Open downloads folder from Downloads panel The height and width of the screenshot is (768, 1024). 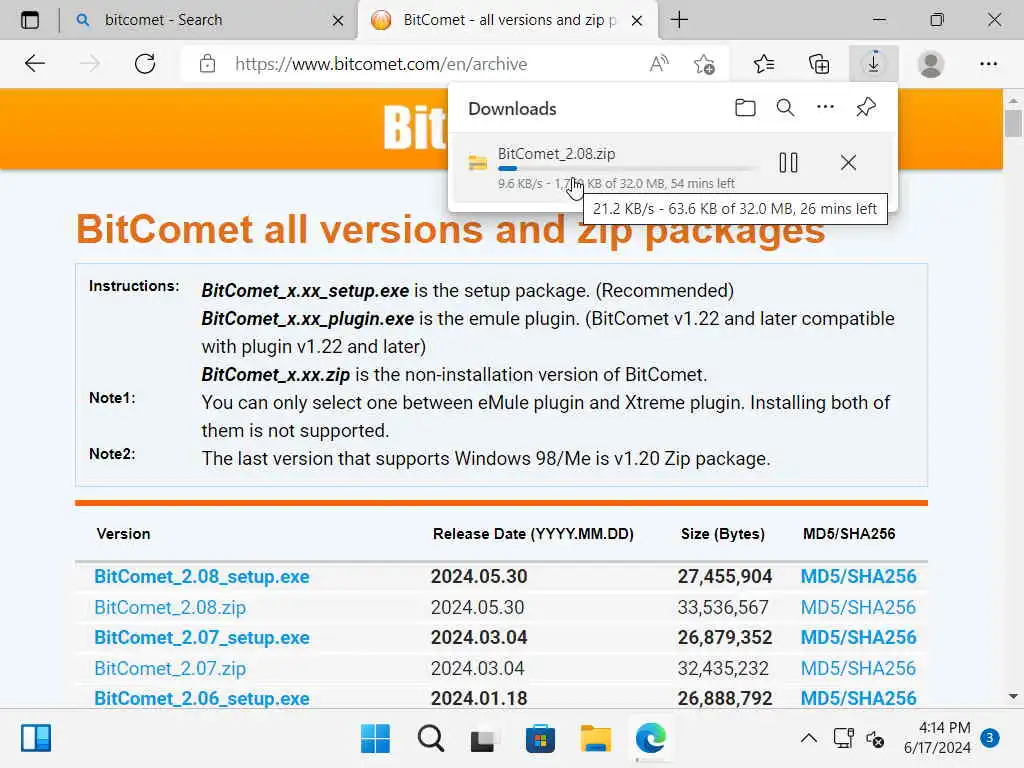745,108
